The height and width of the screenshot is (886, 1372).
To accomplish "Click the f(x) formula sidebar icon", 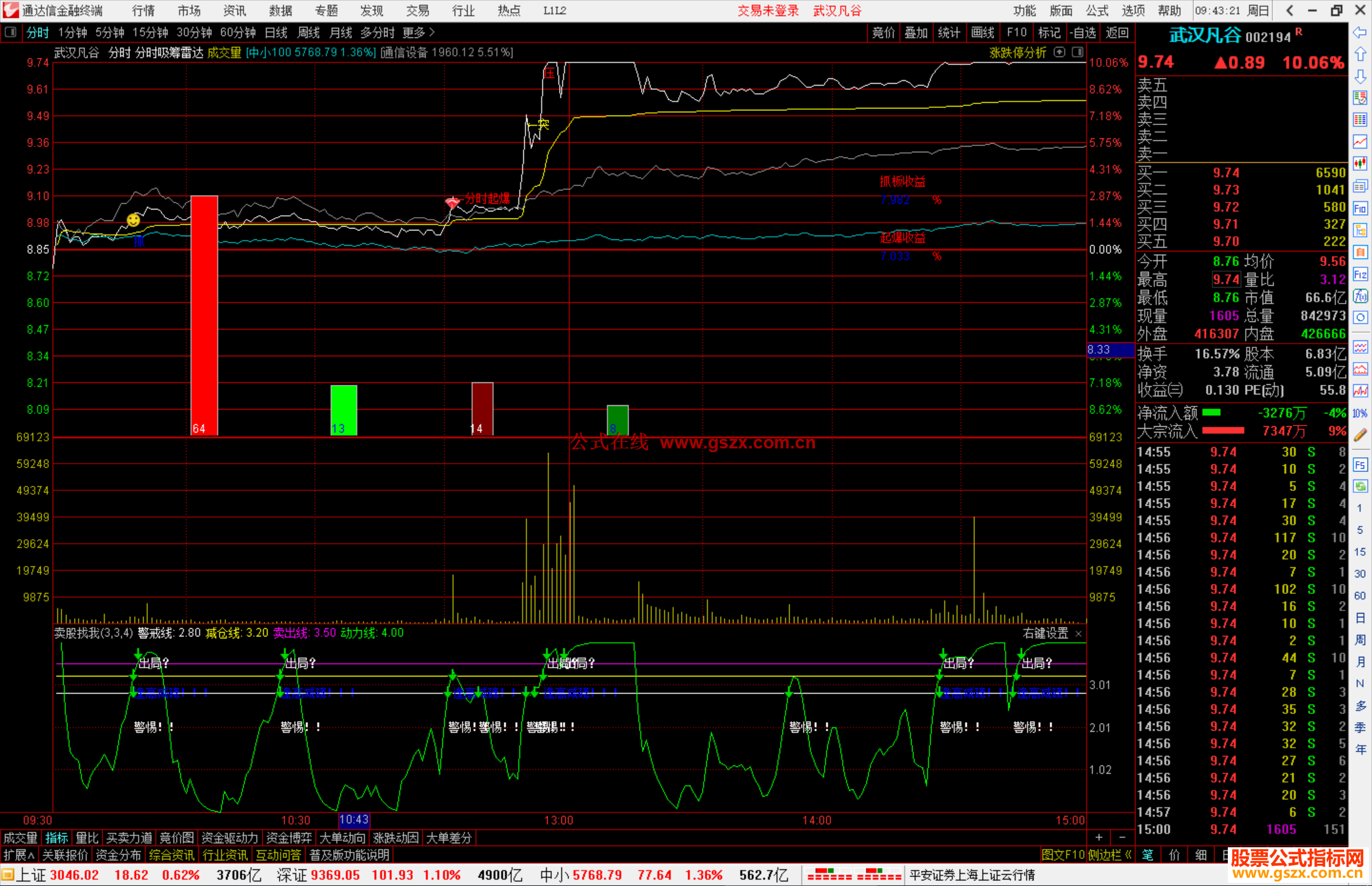I will [1360, 296].
